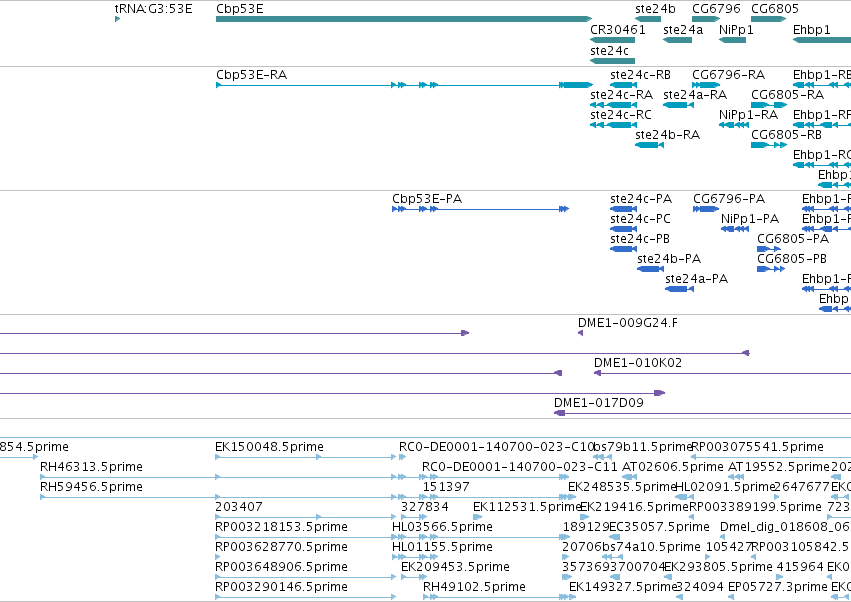Select the RH46313.5prime EST label

pos(91,467)
